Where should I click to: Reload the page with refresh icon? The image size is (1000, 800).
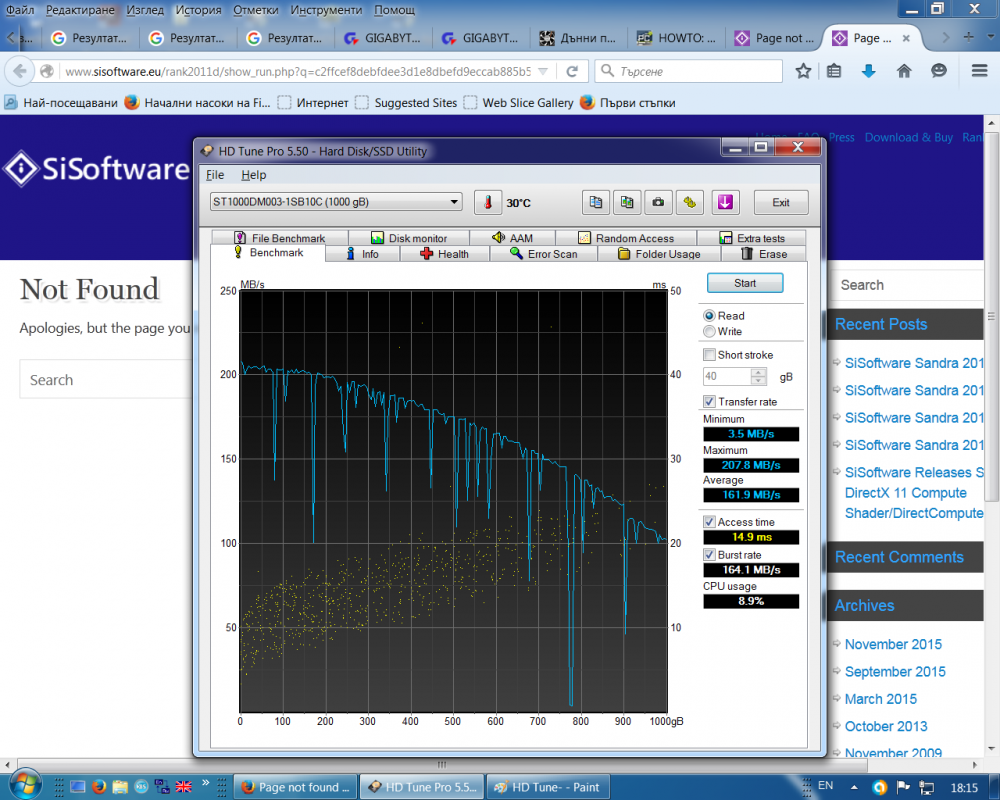(x=572, y=71)
